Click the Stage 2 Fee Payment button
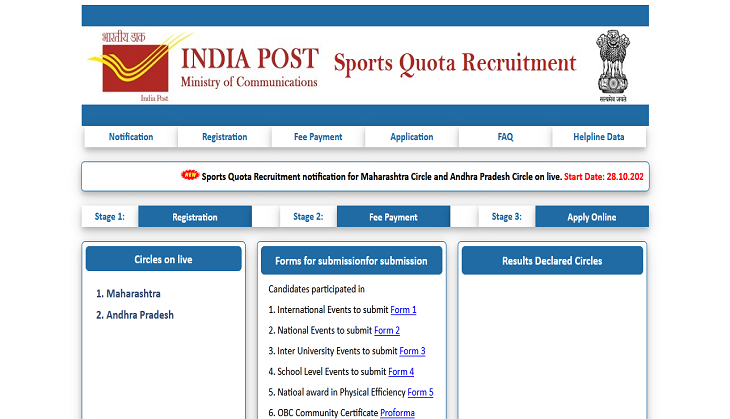This screenshot has height=419, width=730. coord(393,217)
